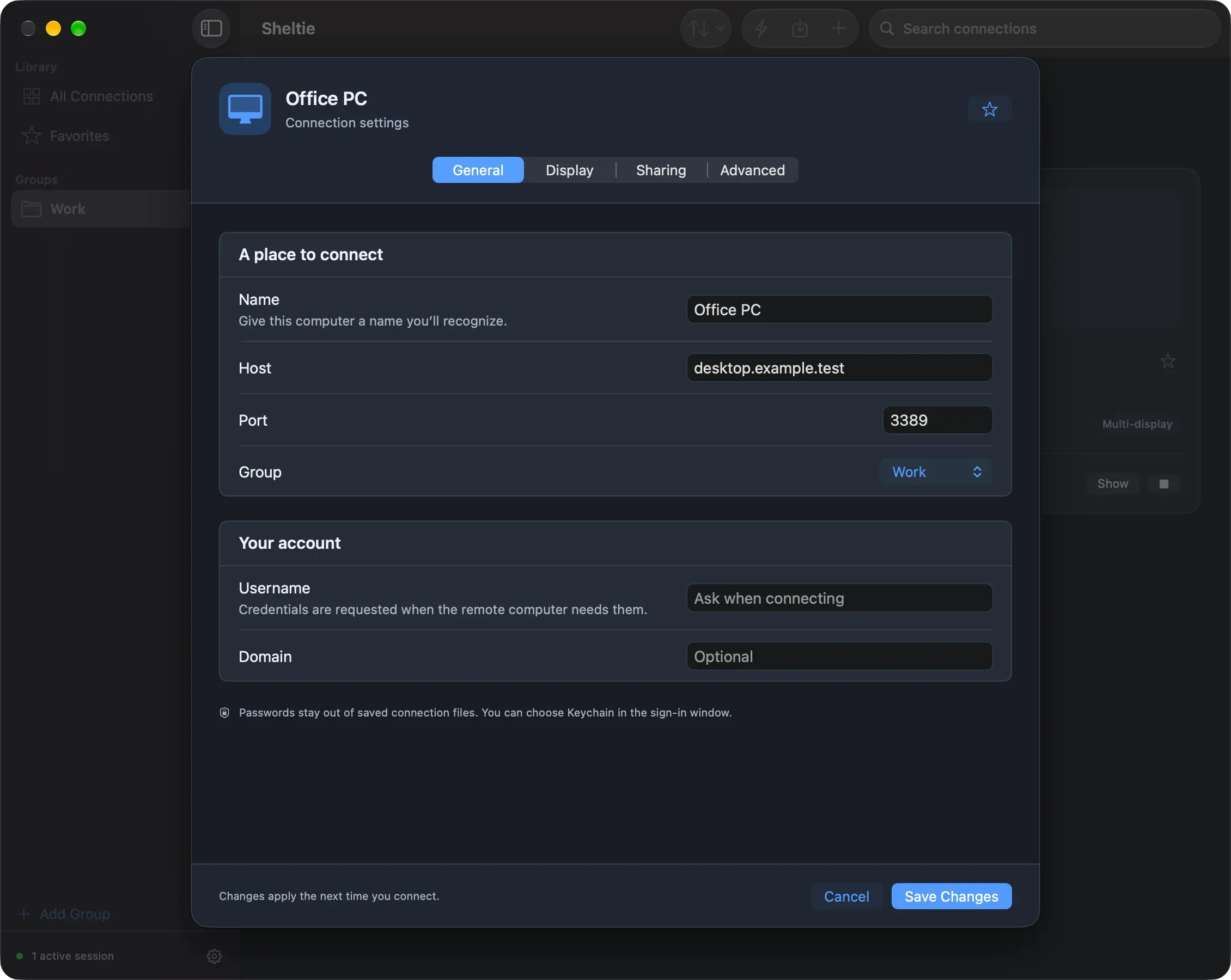Image resolution: width=1231 pixels, height=980 pixels.
Task: Switch to the Display tab
Action: click(x=569, y=170)
